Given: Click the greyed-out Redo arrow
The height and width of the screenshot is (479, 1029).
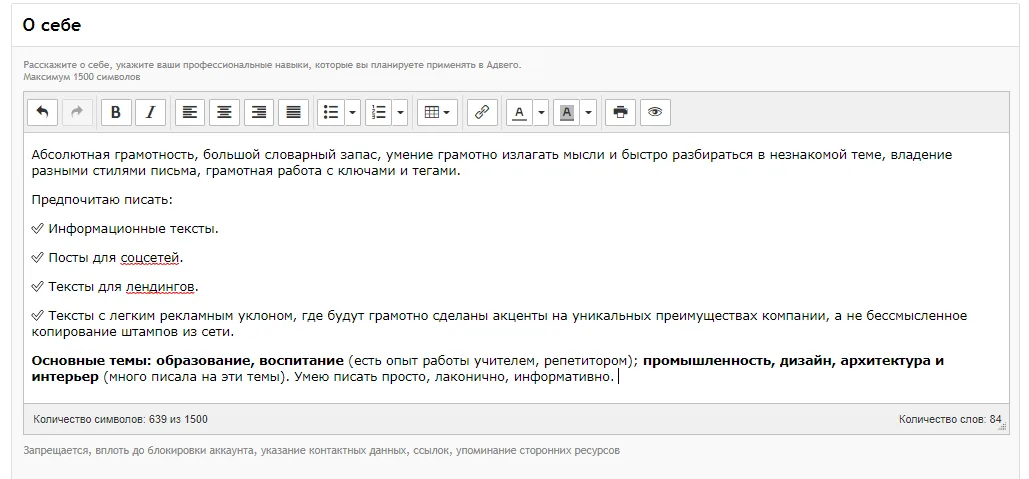Looking at the screenshot, I should coord(77,112).
